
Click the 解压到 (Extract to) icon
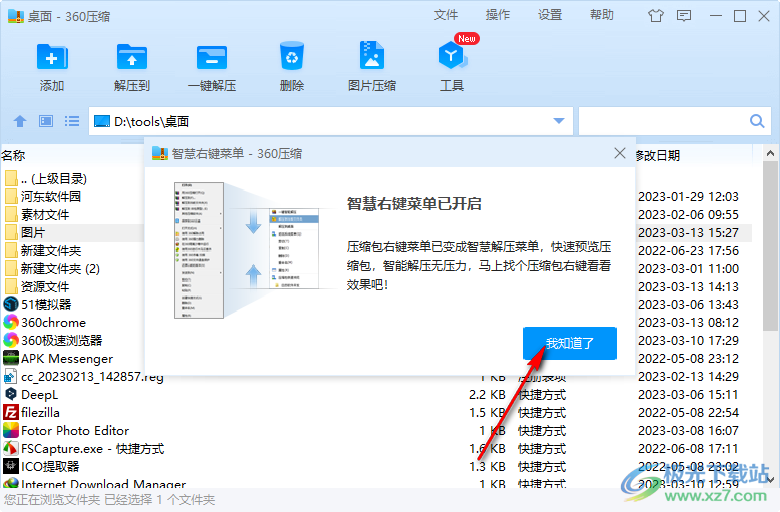131,57
